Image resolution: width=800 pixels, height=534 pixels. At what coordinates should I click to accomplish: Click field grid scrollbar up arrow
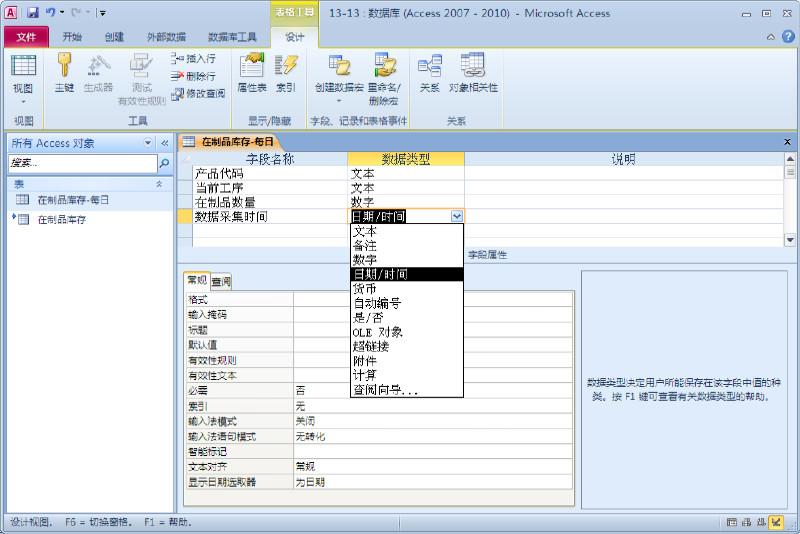(x=790, y=159)
